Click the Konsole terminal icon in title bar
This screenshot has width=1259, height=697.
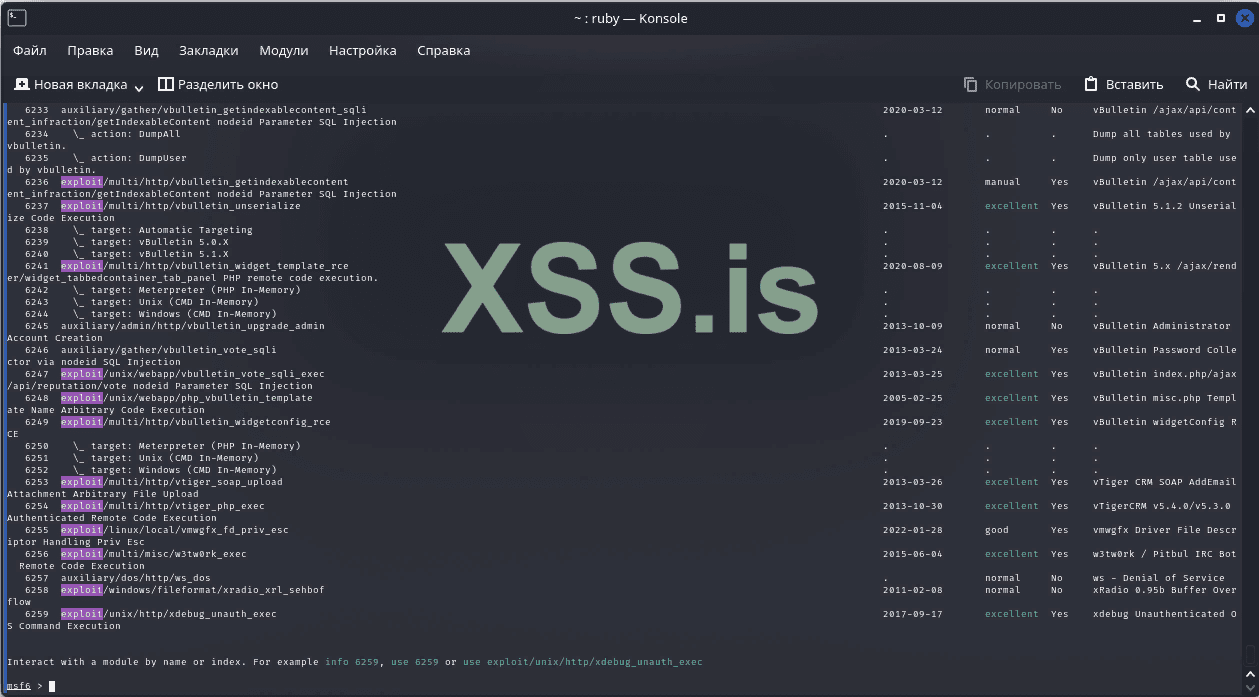[x=15, y=18]
